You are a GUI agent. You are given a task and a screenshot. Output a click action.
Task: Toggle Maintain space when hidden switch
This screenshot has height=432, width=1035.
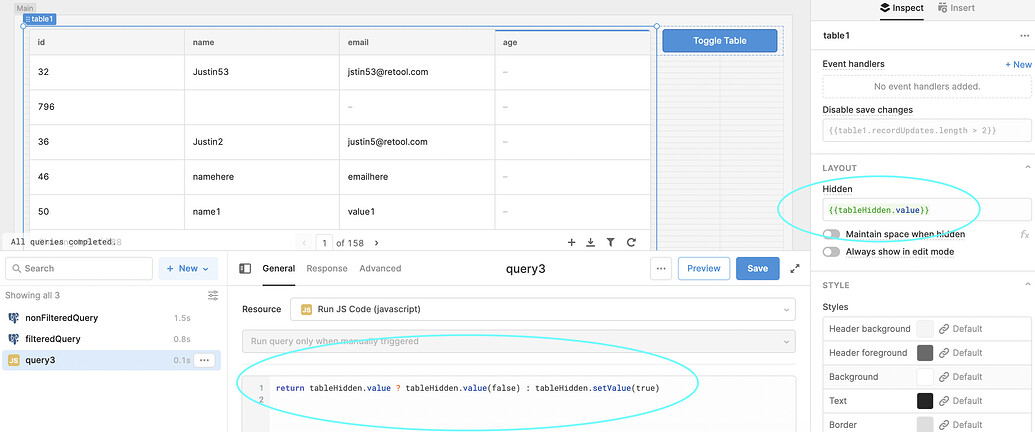(x=831, y=234)
